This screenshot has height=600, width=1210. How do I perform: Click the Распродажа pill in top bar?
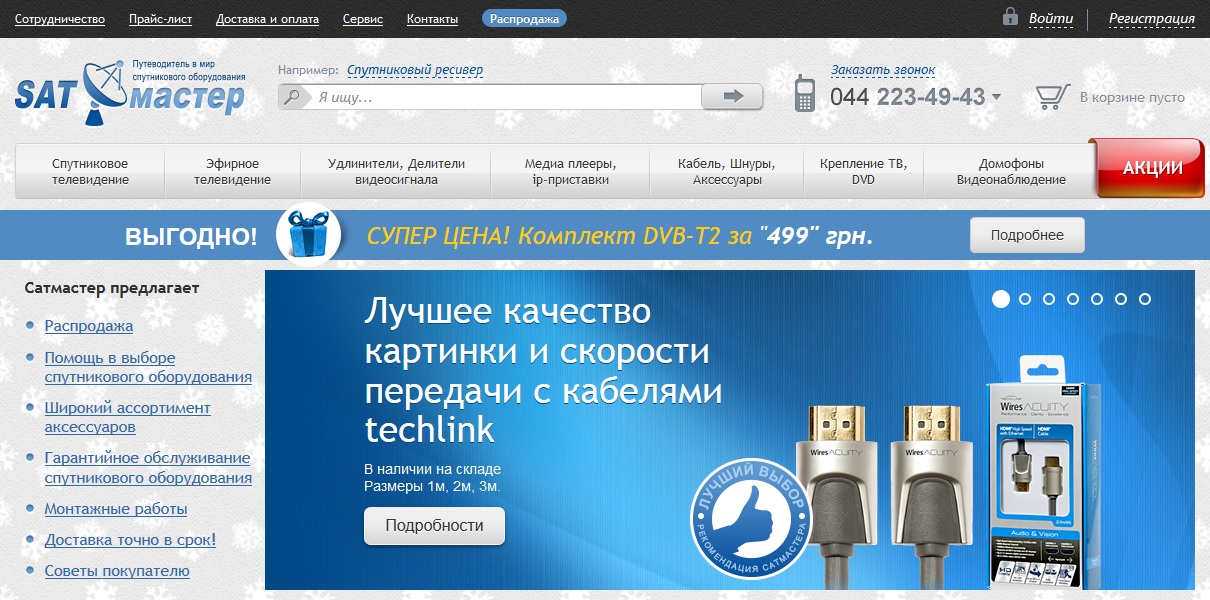point(524,18)
